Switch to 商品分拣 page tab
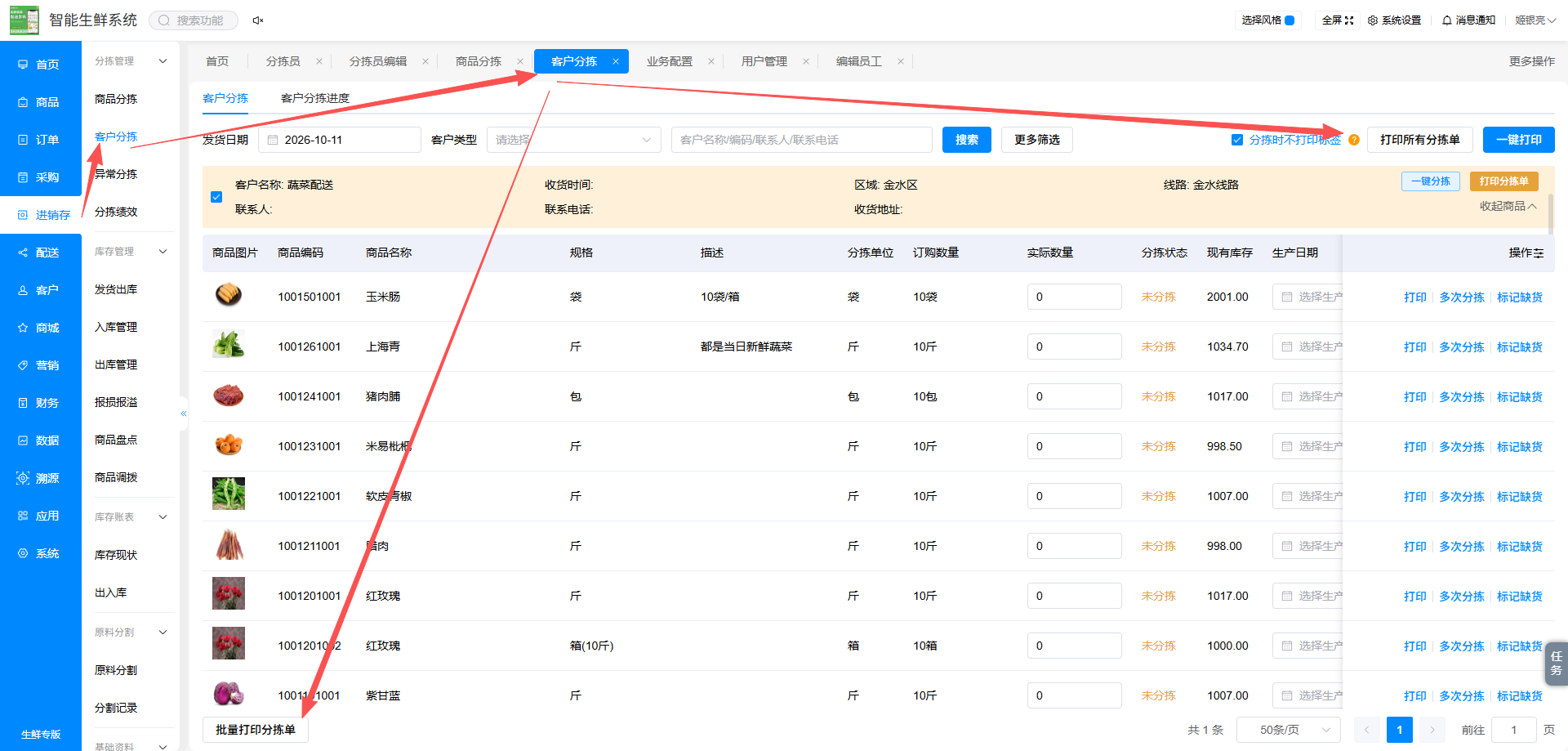 coord(479,61)
